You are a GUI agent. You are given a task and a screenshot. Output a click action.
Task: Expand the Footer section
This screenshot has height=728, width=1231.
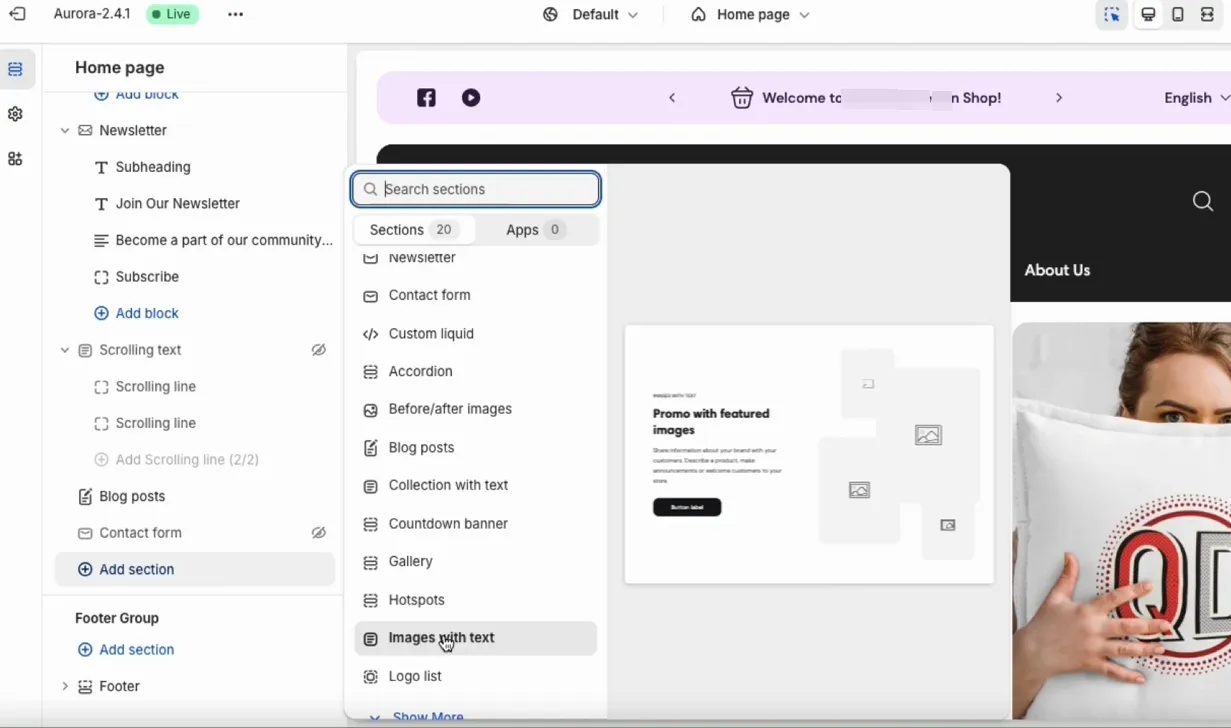point(65,687)
